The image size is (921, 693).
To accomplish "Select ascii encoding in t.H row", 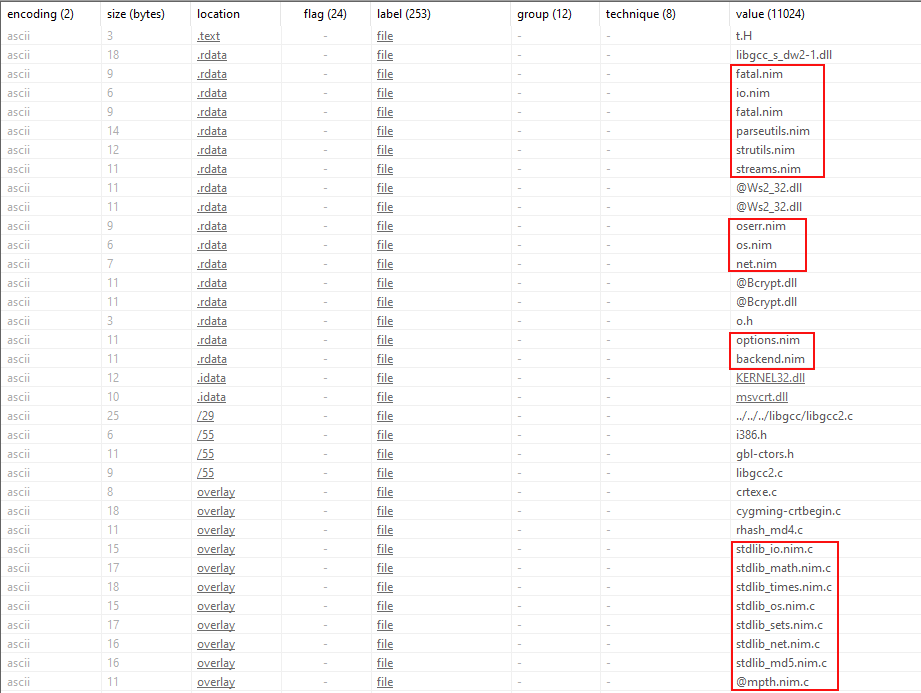I will (18, 36).
